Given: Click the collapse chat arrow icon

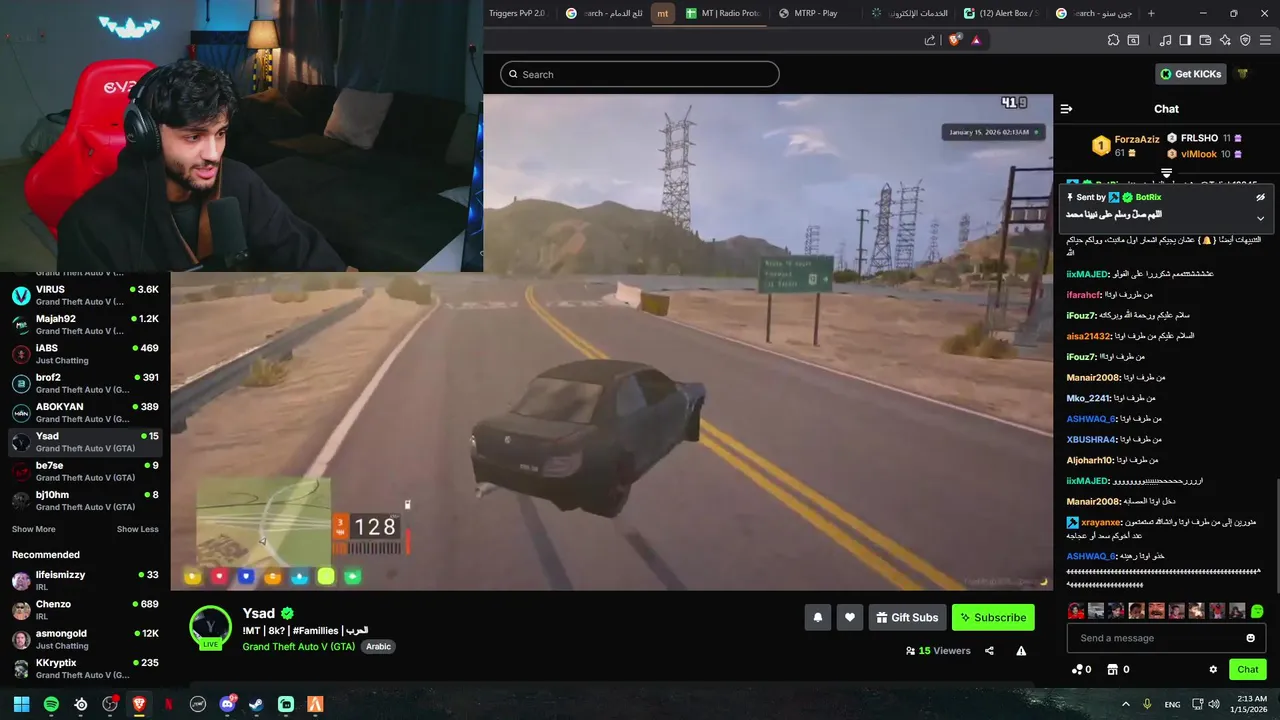Looking at the screenshot, I should [1066, 109].
